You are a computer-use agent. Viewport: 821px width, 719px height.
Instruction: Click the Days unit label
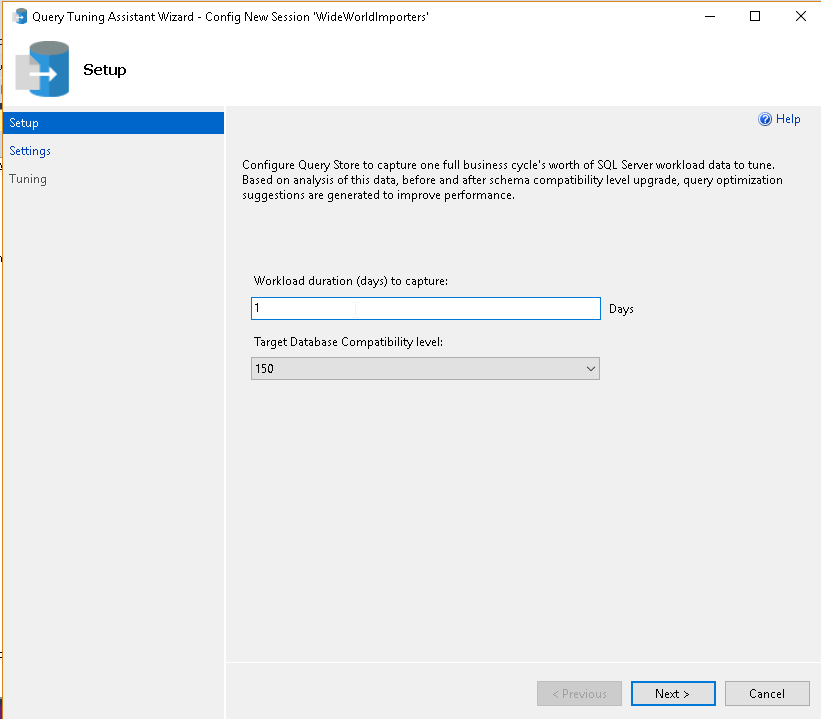pyautogui.click(x=621, y=309)
